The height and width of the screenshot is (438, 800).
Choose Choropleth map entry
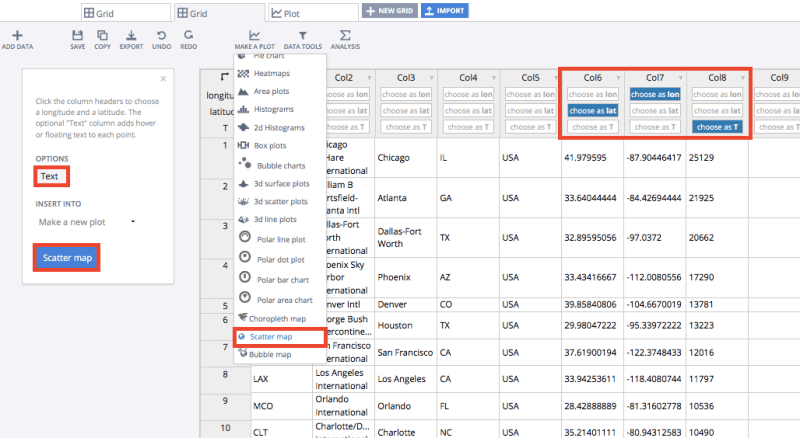[x=277, y=319]
